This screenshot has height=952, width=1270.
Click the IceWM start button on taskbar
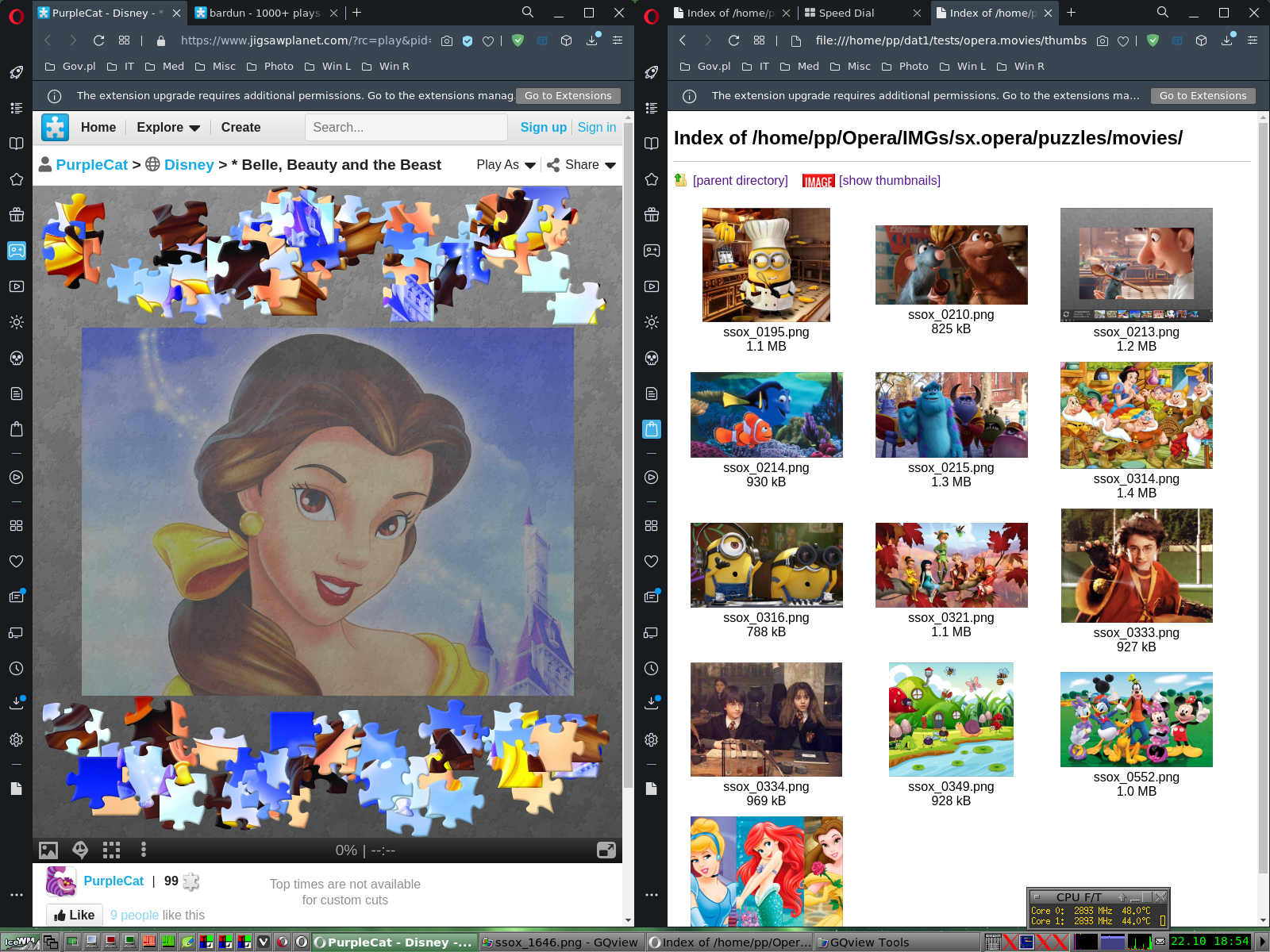coord(21,942)
